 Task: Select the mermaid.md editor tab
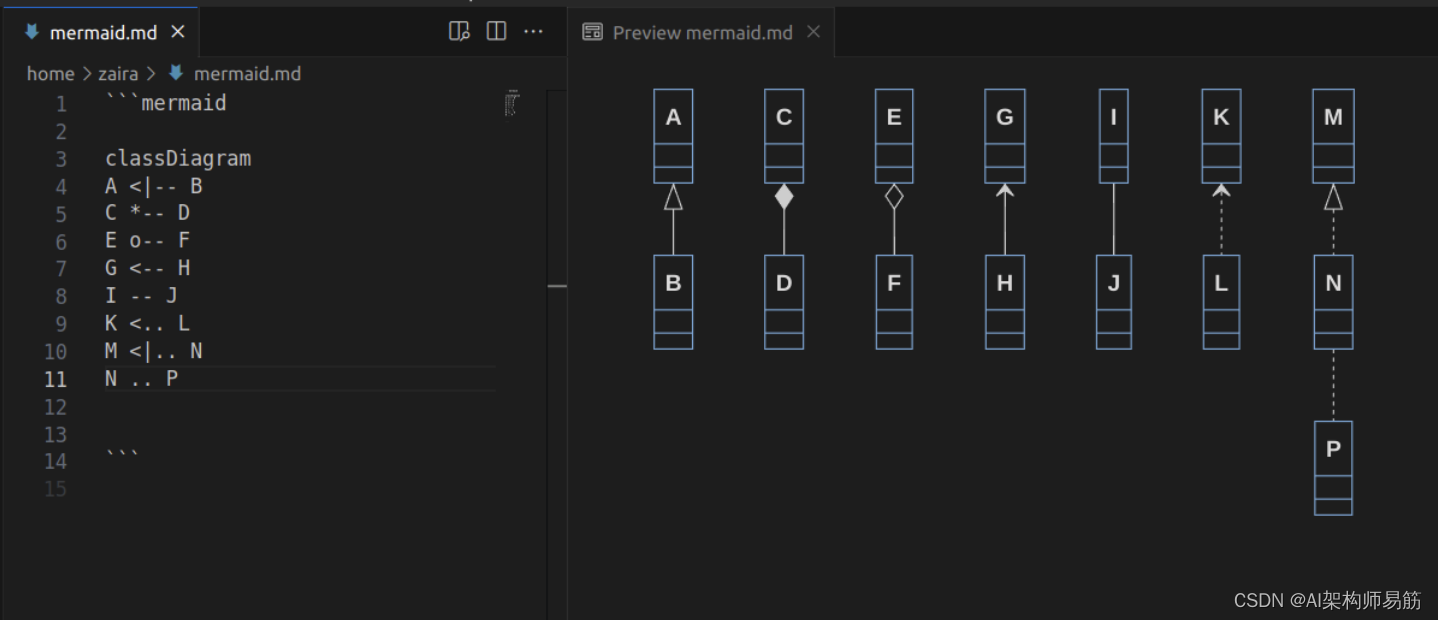pos(100,32)
